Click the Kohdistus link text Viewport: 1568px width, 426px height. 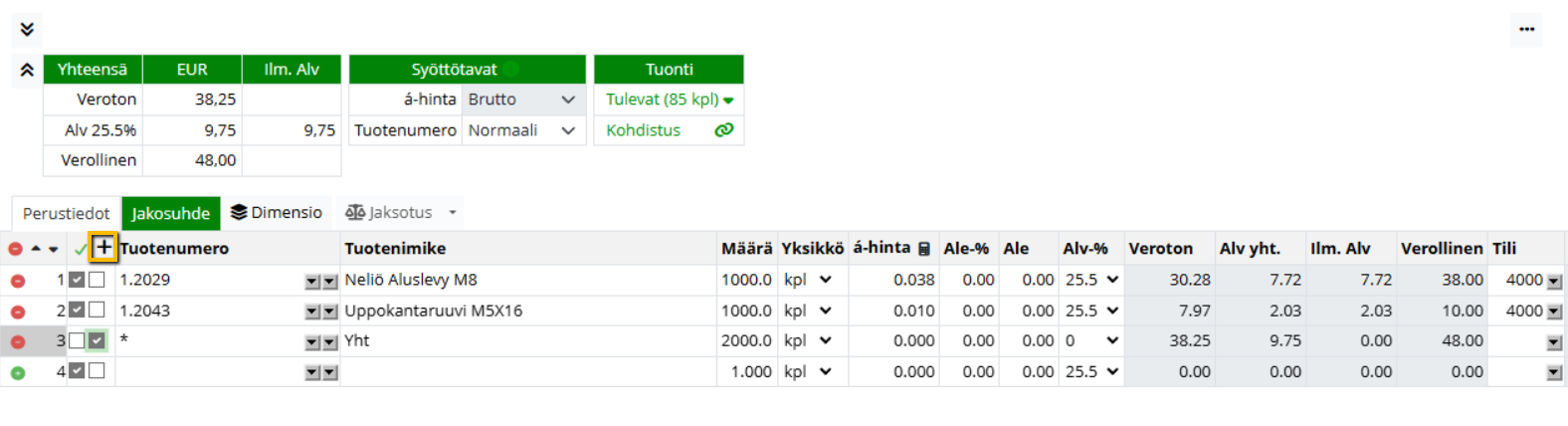tap(643, 130)
